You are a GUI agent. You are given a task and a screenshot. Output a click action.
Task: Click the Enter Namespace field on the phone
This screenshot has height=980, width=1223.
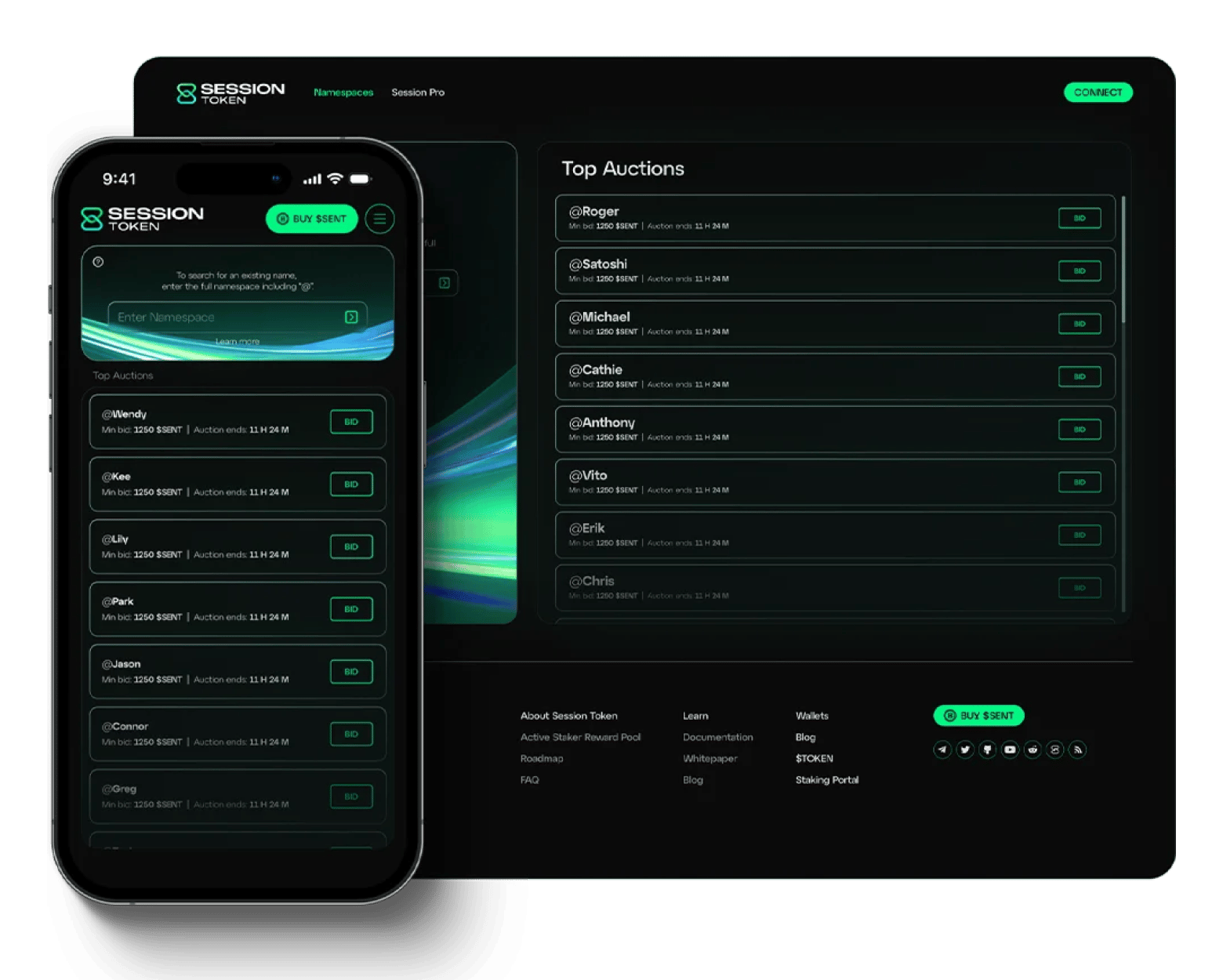tap(238, 317)
